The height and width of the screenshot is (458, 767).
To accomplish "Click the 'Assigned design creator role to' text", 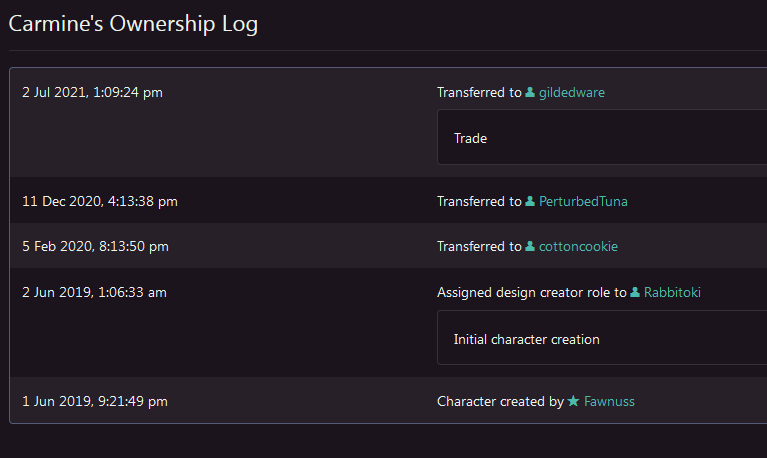I will (x=531, y=293).
